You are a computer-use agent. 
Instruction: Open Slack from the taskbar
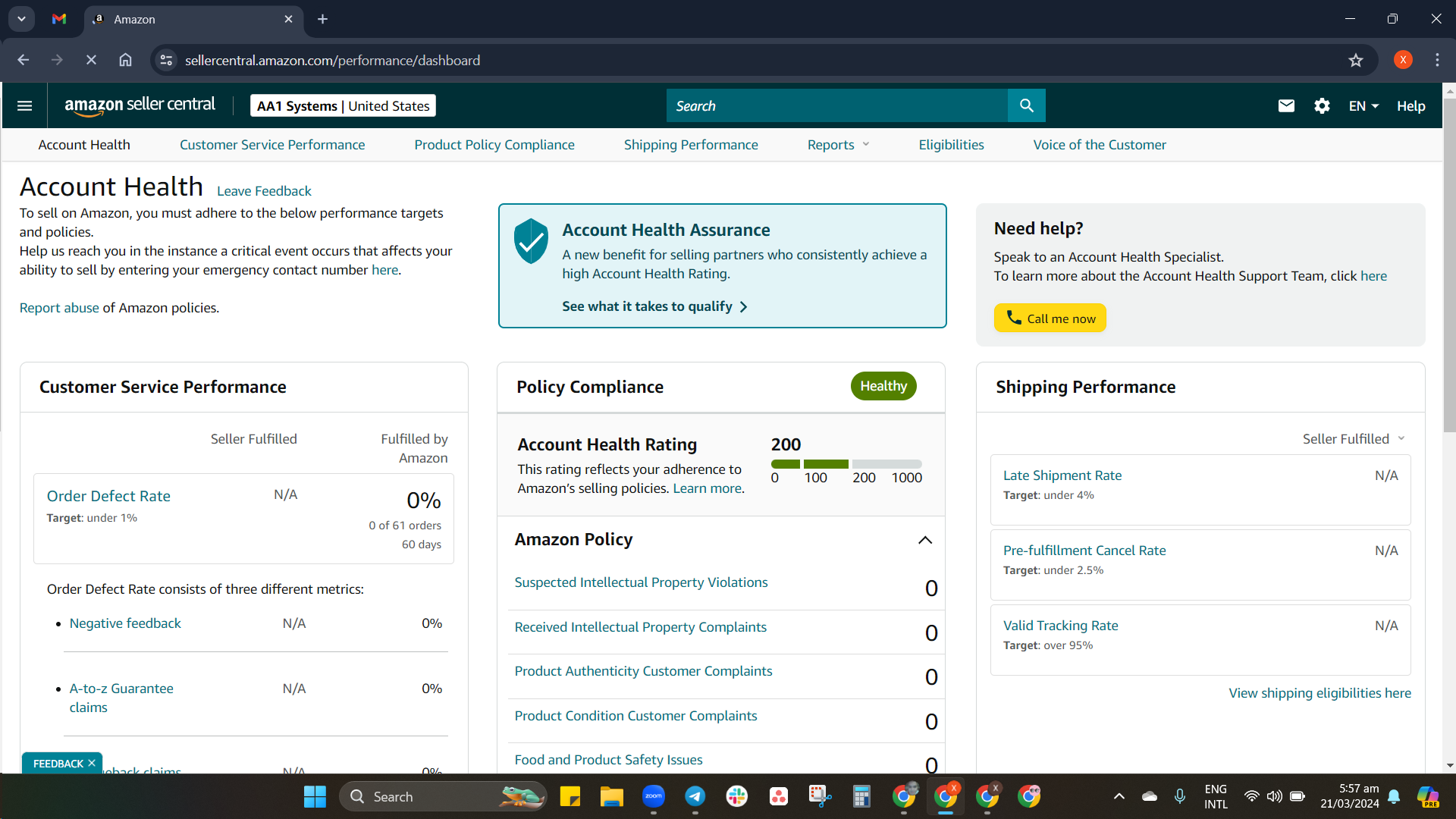click(x=736, y=796)
